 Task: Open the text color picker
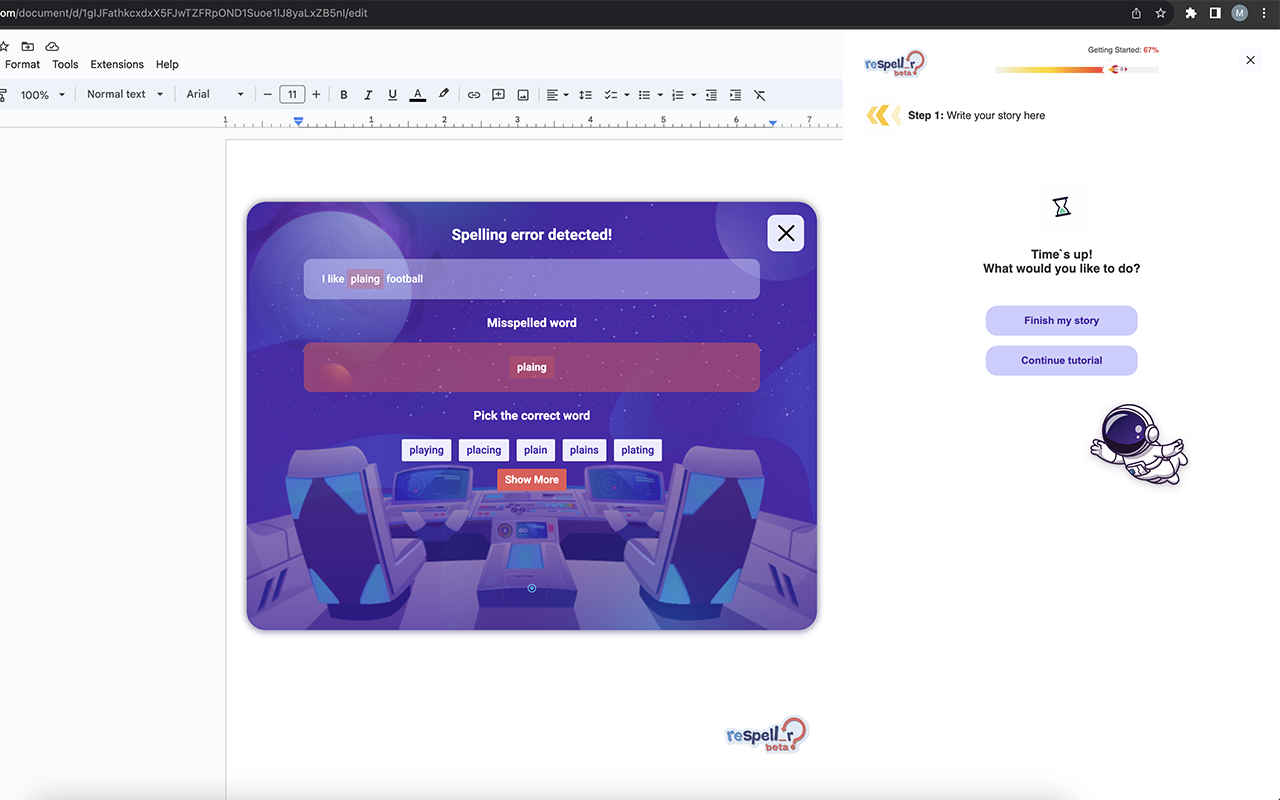tap(418, 95)
